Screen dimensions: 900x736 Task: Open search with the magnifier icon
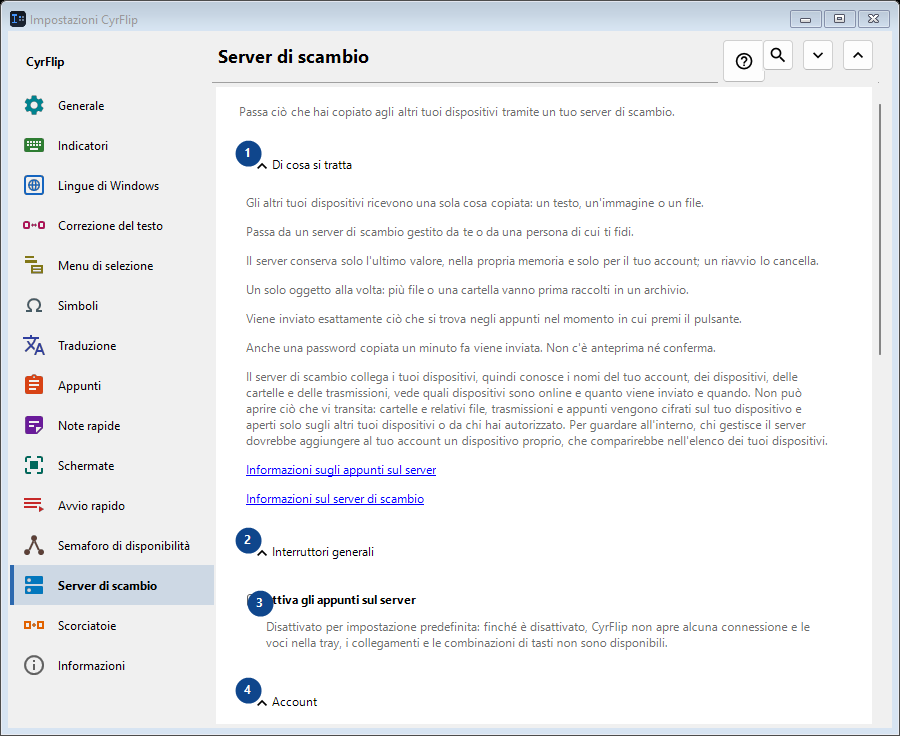coord(778,55)
